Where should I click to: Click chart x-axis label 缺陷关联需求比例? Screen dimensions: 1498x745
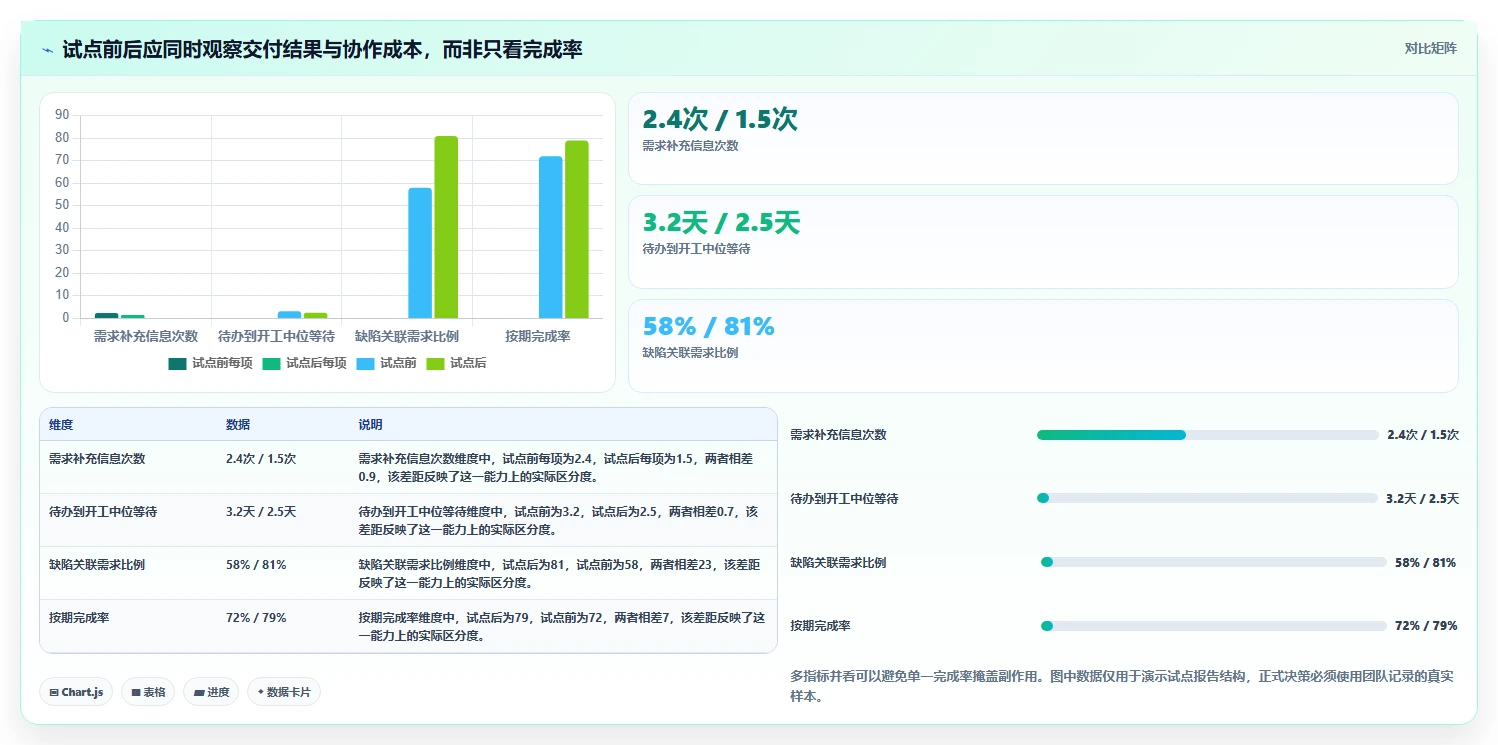click(407, 337)
